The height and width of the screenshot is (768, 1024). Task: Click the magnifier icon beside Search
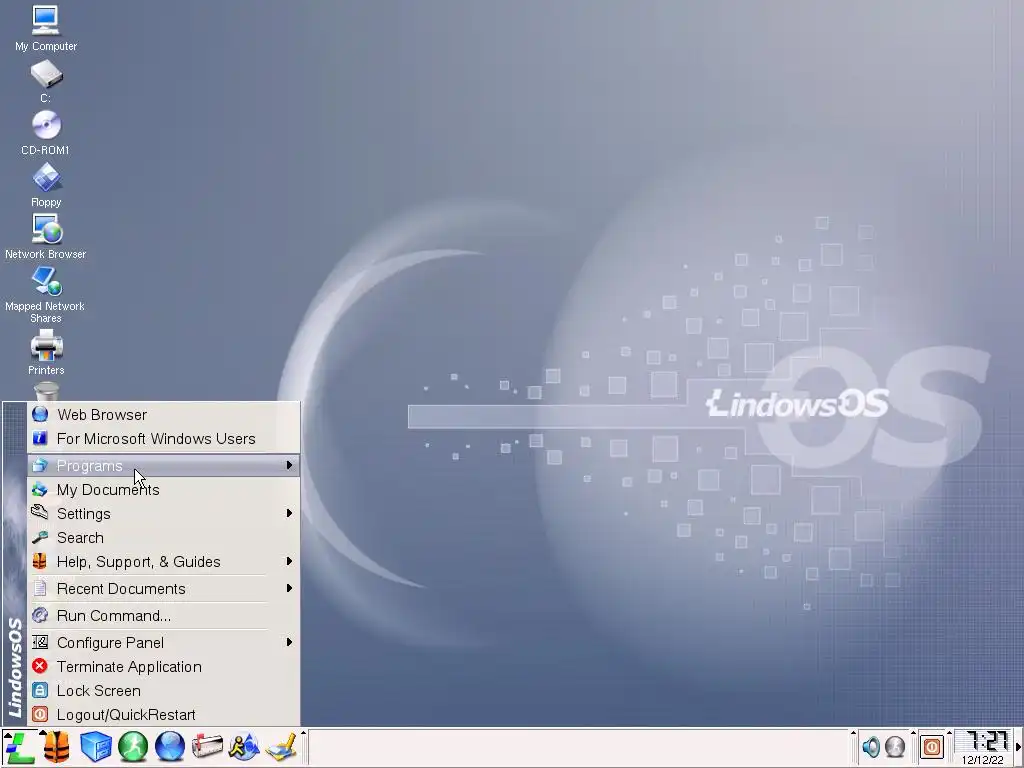point(40,537)
